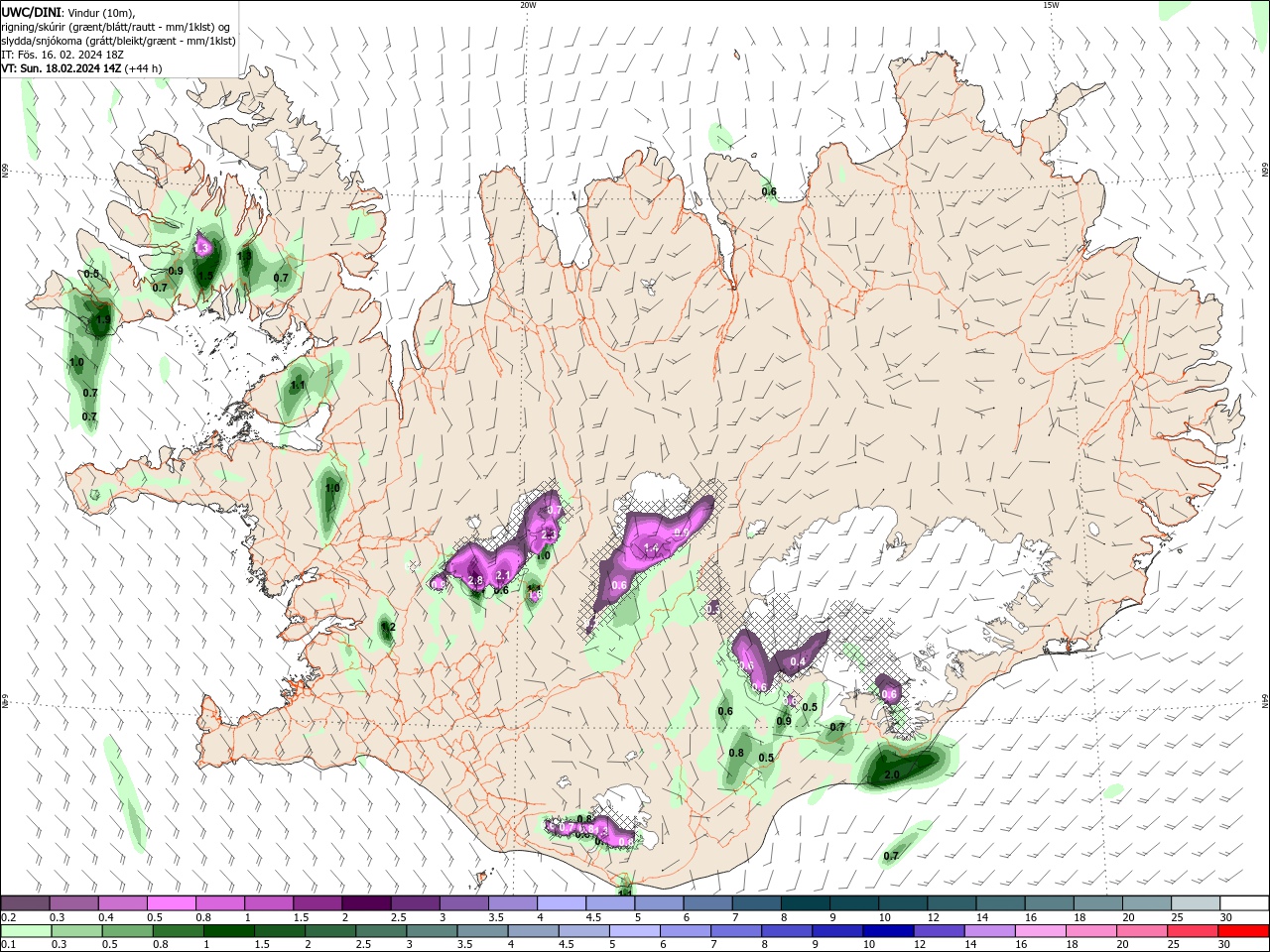Select the 'VT: Sun. 18.02.2024 14Z (+44 h)' line
Image resolution: width=1270 pixels, height=952 pixels.
pyautogui.click(x=81, y=68)
